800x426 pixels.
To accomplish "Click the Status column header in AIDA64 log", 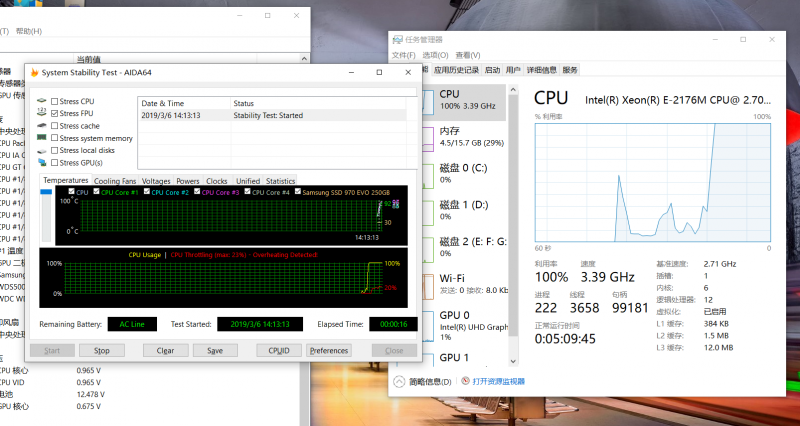I will pyautogui.click(x=319, y=103).
